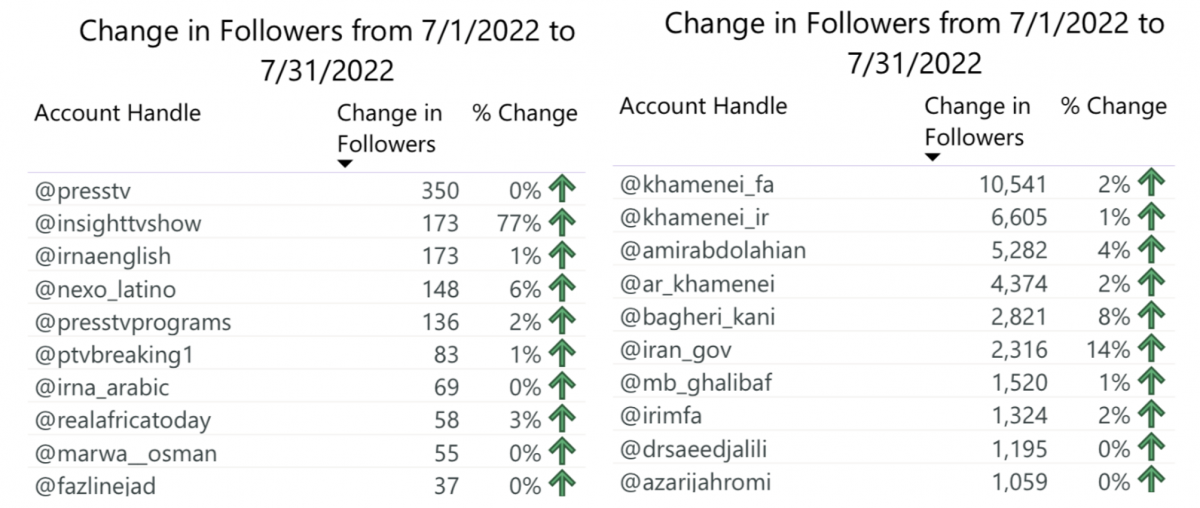Click the right table Account Handle header
The width and height of the screenshot is (1200, 508).
(704, 106)
